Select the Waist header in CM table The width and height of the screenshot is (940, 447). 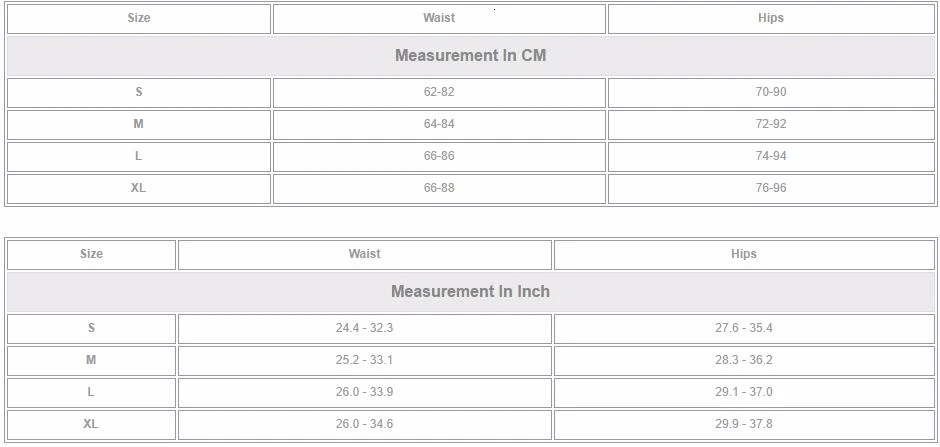coord(439,19)
